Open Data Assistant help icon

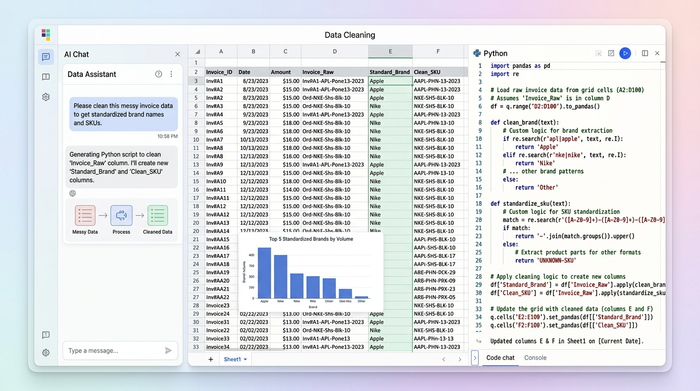point(158,74)
